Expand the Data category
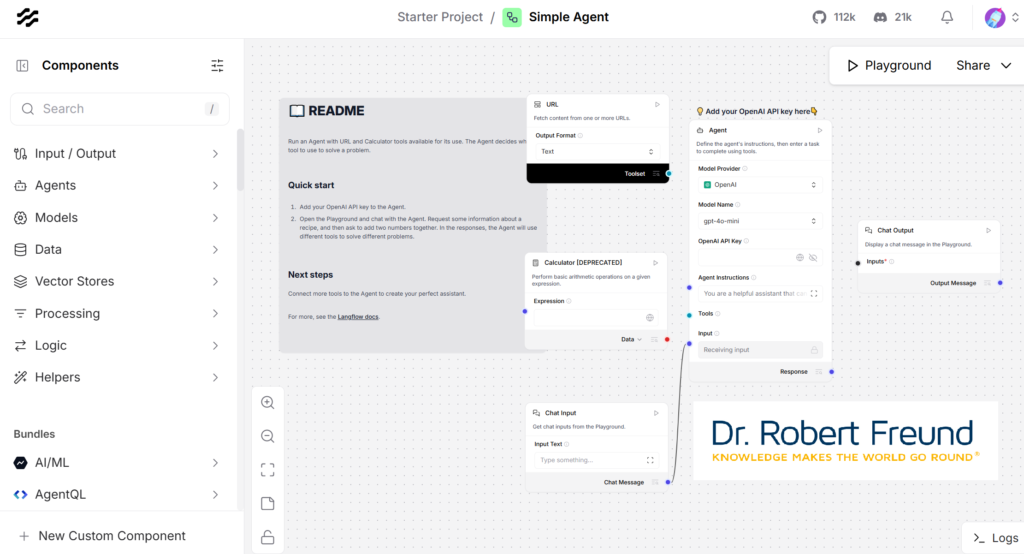1024x554 pixels. (x=215, y=250)
